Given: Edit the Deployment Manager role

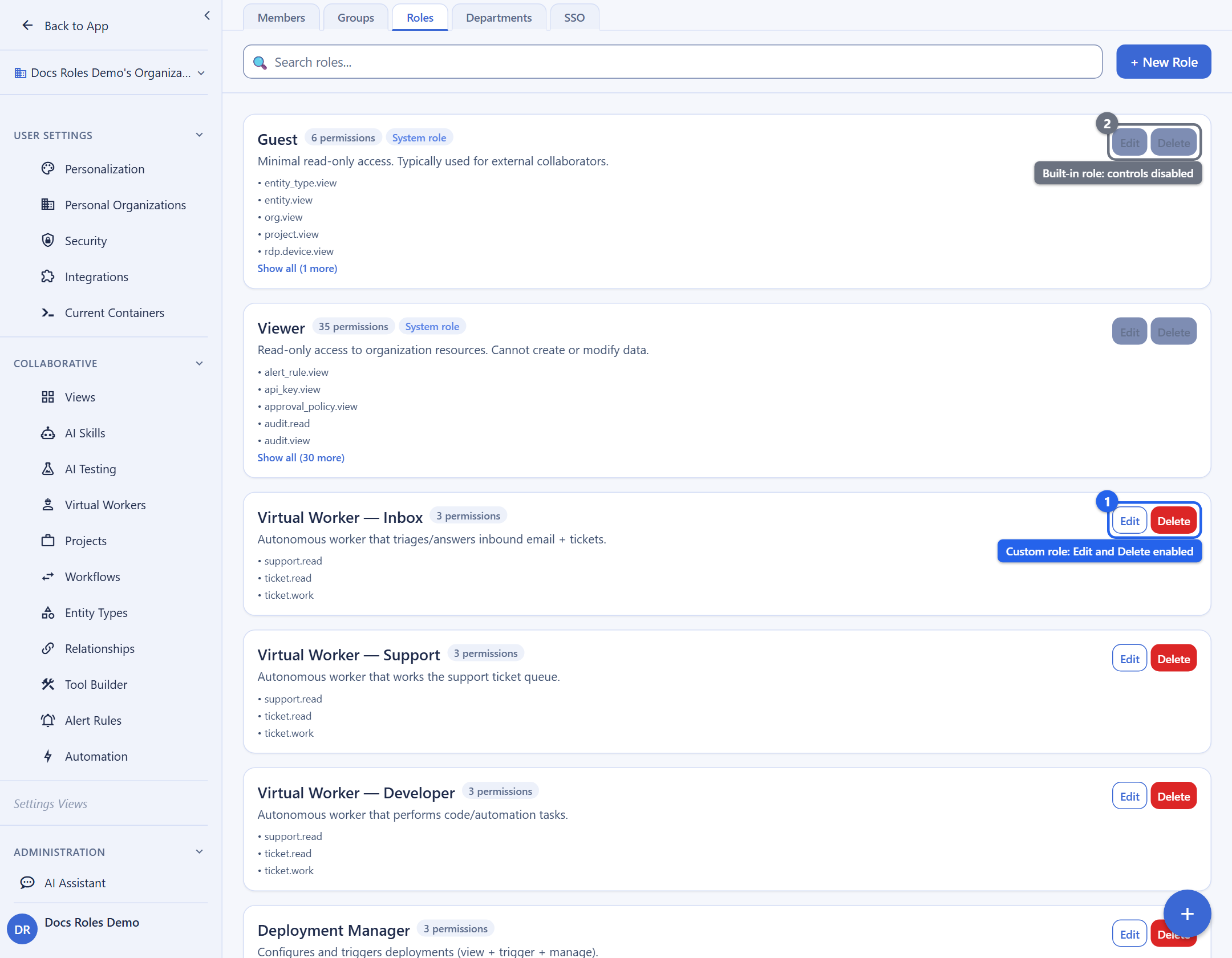Looking at the screenshot, I should point(1129,934).
